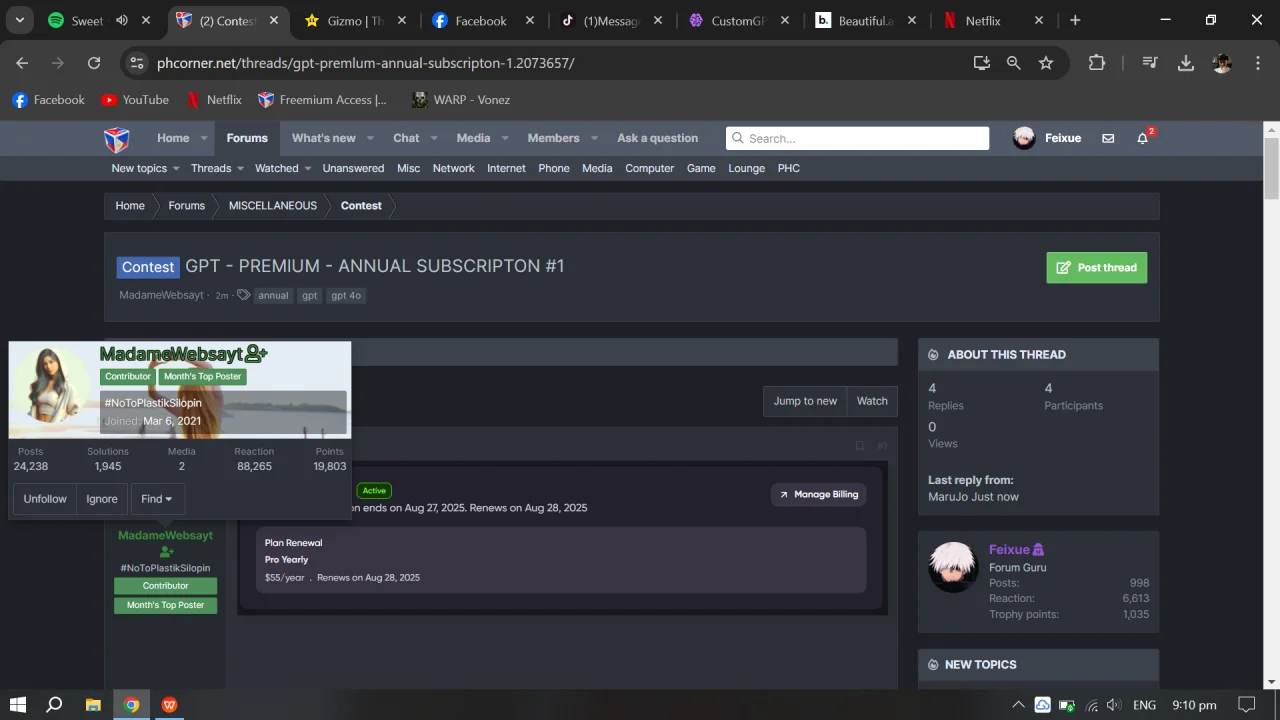Reload the page with the refresh icon
1280x720 pixels.
coord(94,63)
